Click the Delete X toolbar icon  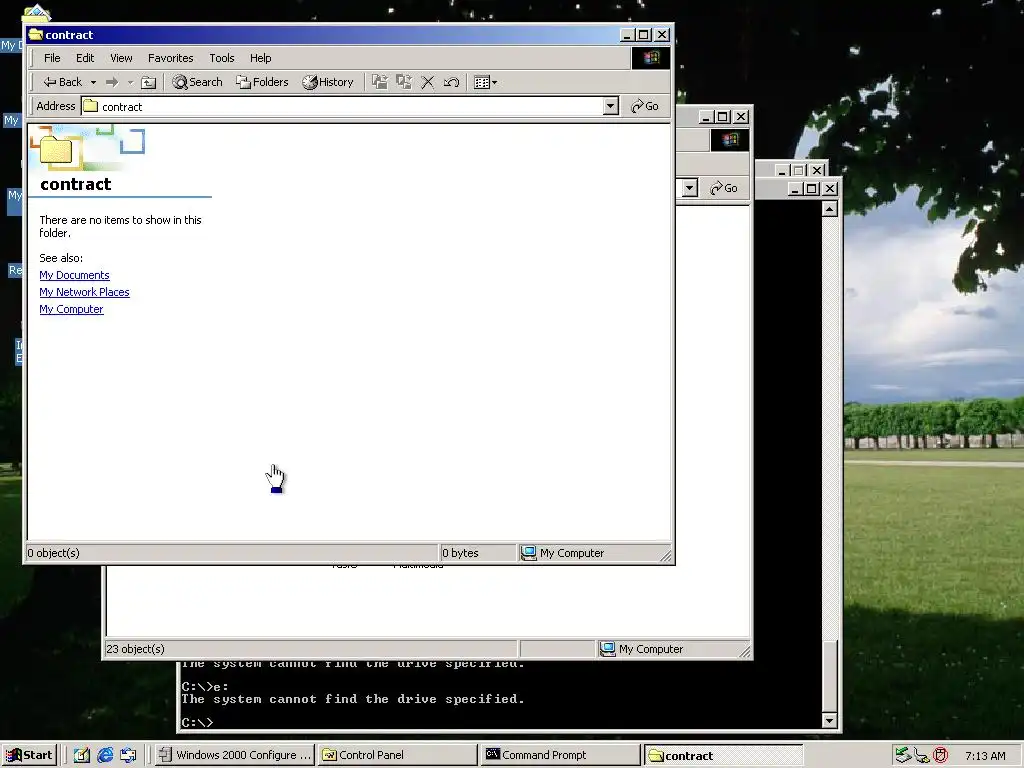point(428,82)
